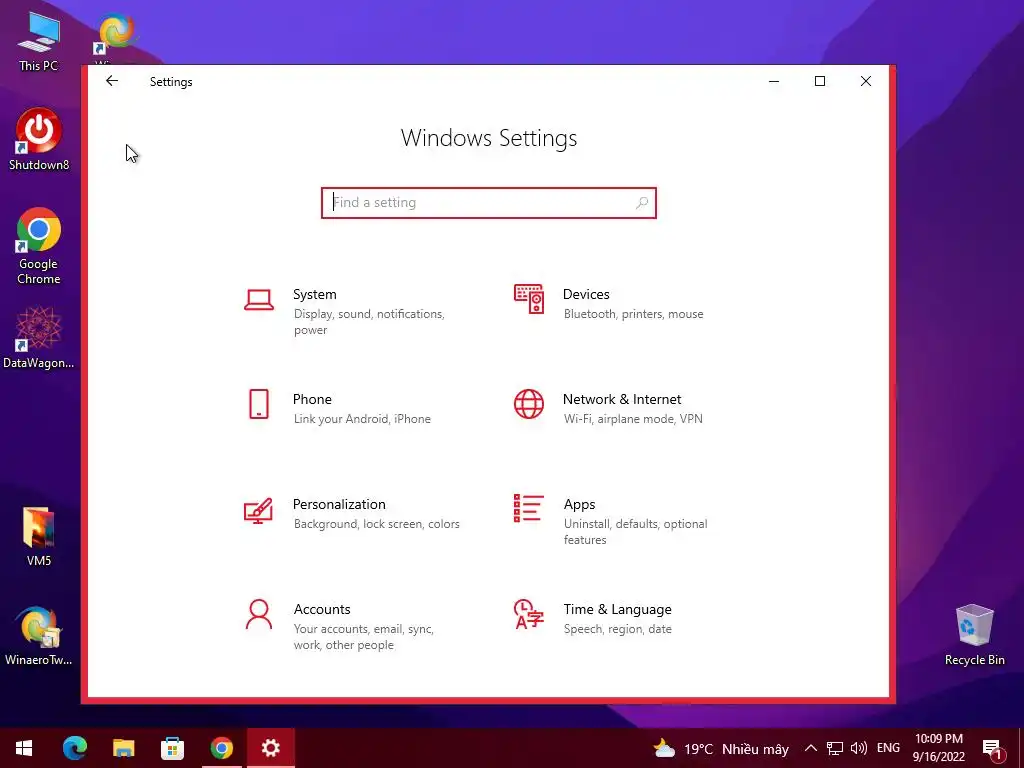Open the Phone category link

(312, 399)
